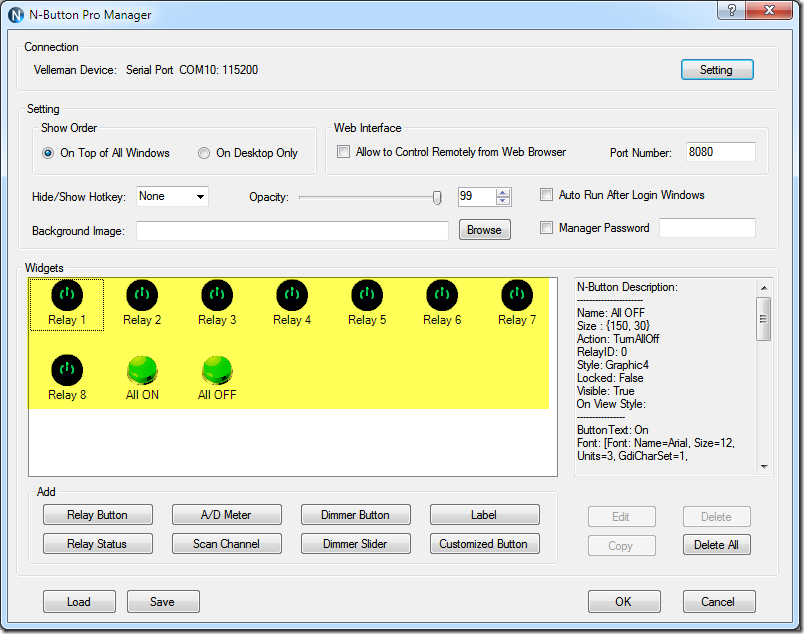Click Delete All widgets button
The image size is (804, 634).
717,545
